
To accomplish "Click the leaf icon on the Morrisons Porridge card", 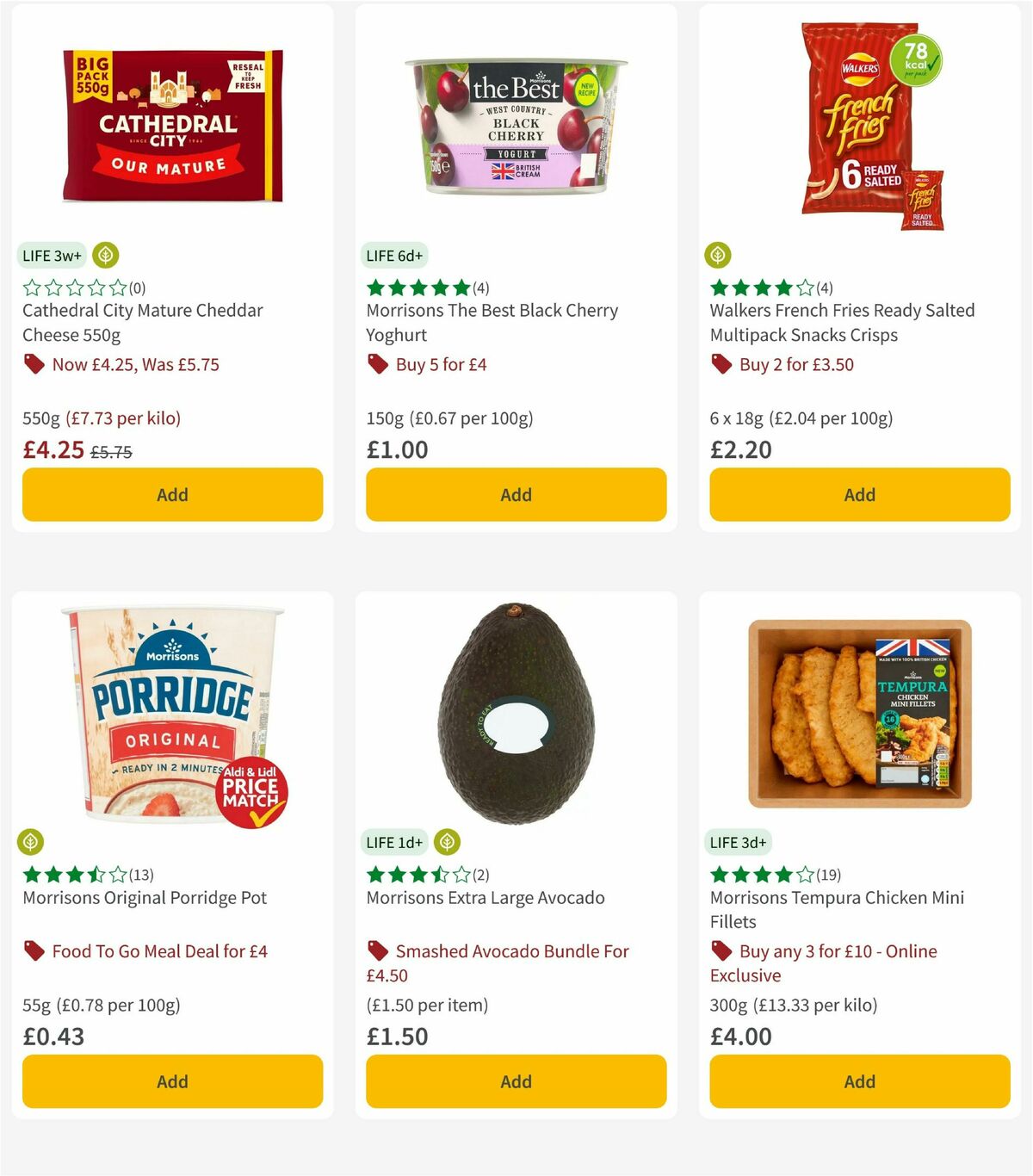I will click(x=30, y=842).
